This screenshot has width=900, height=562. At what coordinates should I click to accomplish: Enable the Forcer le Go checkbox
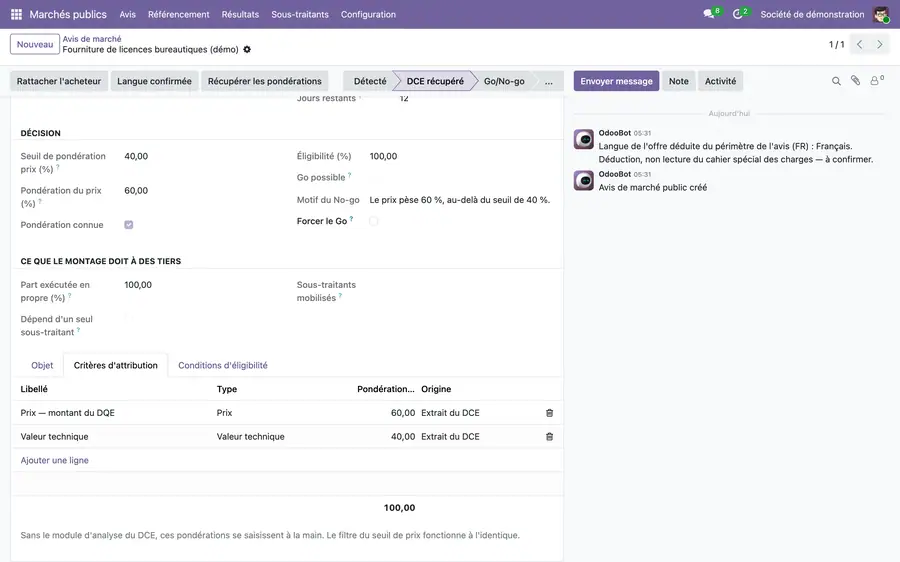click(x=374, y=221)
